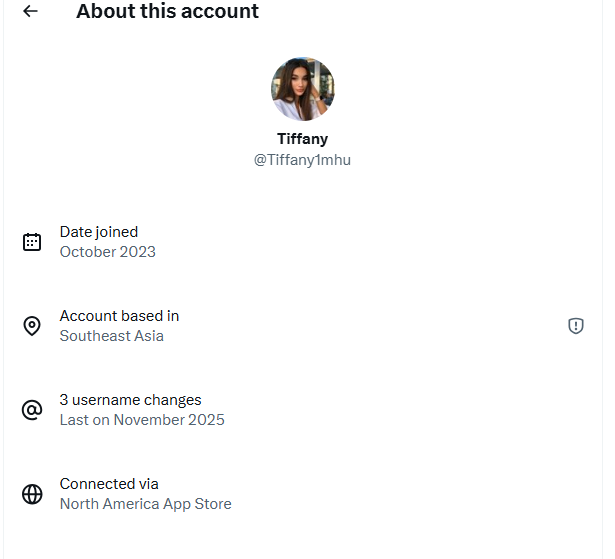Open the @Tiffany1mhu handle
The height and width of the screenshot is (559, 615).
302,160
